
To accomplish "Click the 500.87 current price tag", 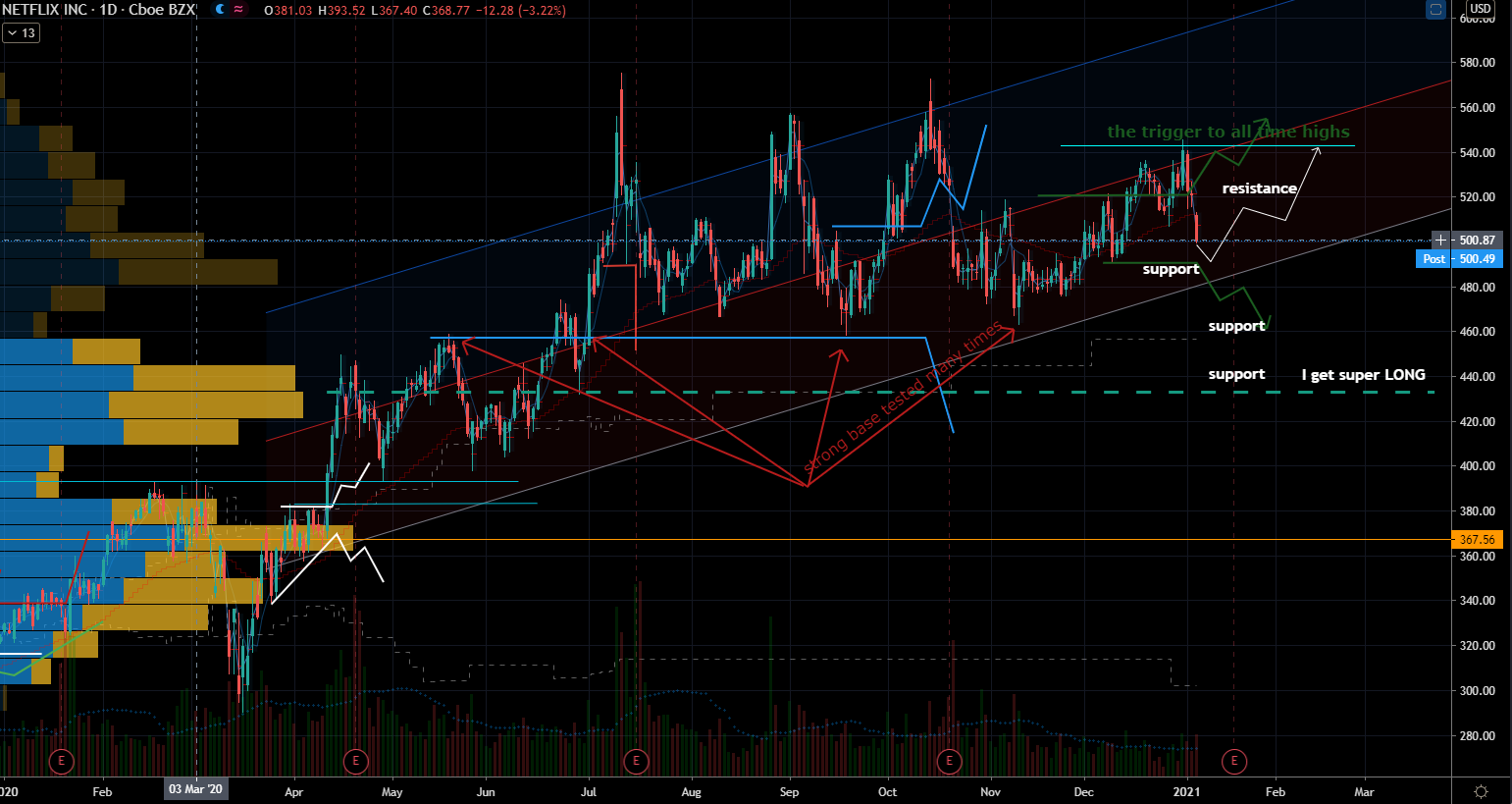I will (1477, 241).
